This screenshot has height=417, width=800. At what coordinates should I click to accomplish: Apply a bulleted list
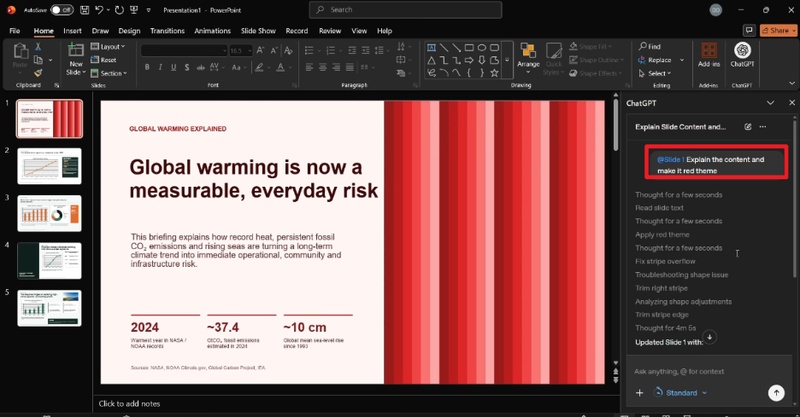click(x=309, y=51)
